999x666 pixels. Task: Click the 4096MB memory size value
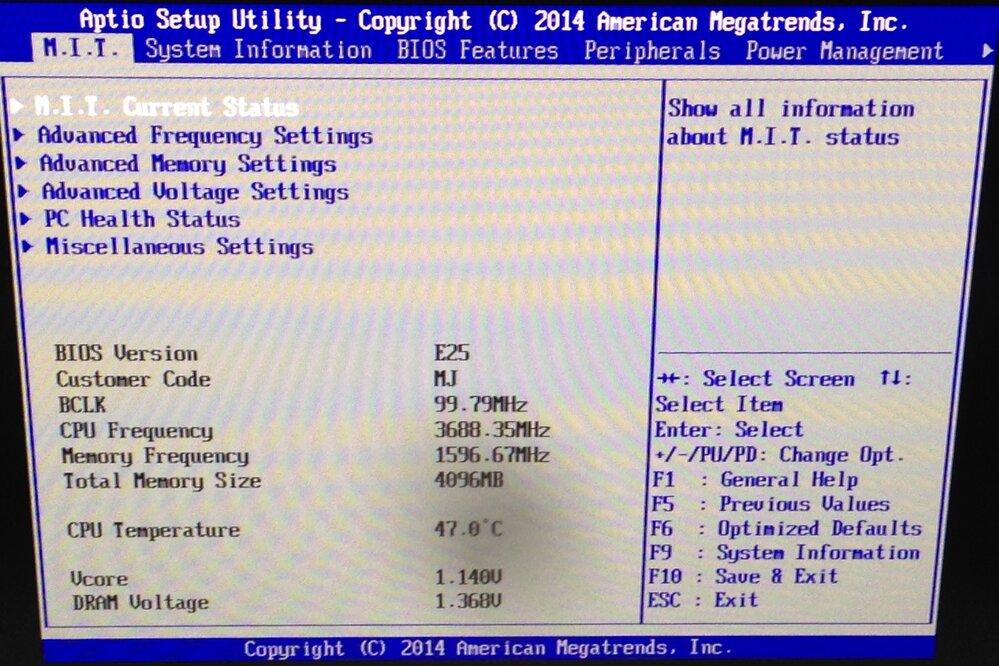click(469, 479)
